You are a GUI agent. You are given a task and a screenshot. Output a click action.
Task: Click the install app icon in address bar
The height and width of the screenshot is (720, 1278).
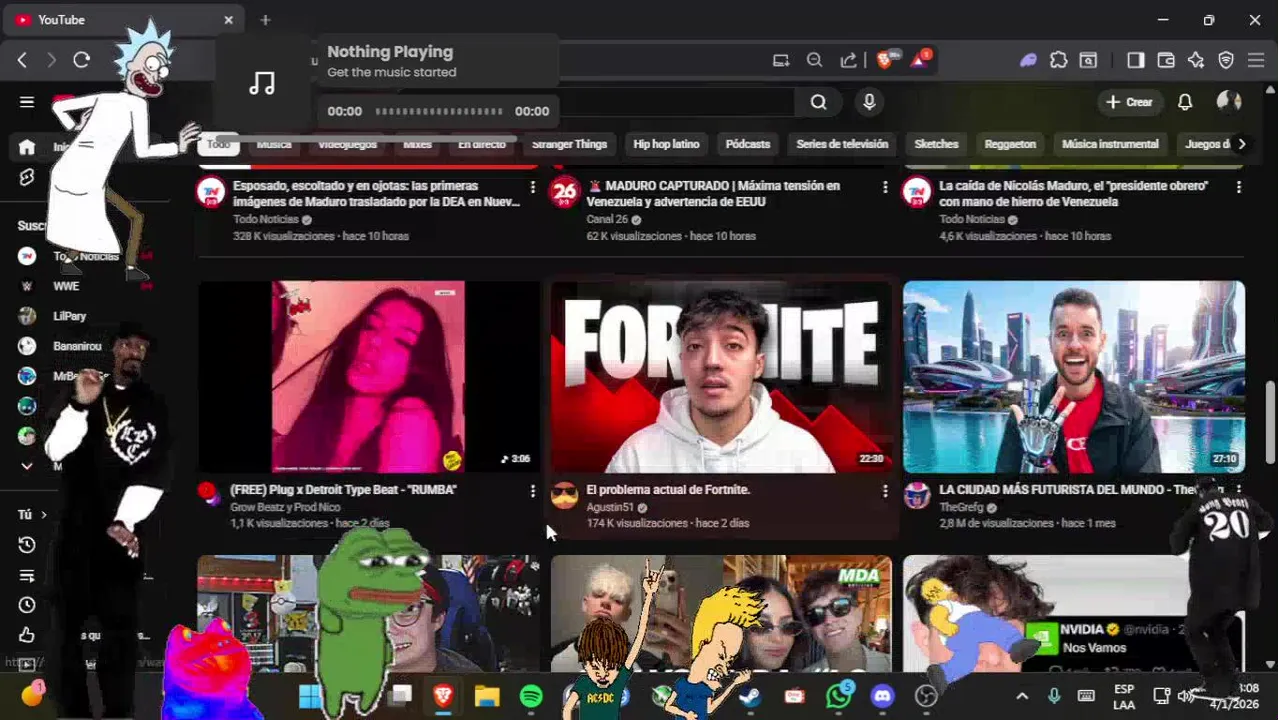coord(781,60)
